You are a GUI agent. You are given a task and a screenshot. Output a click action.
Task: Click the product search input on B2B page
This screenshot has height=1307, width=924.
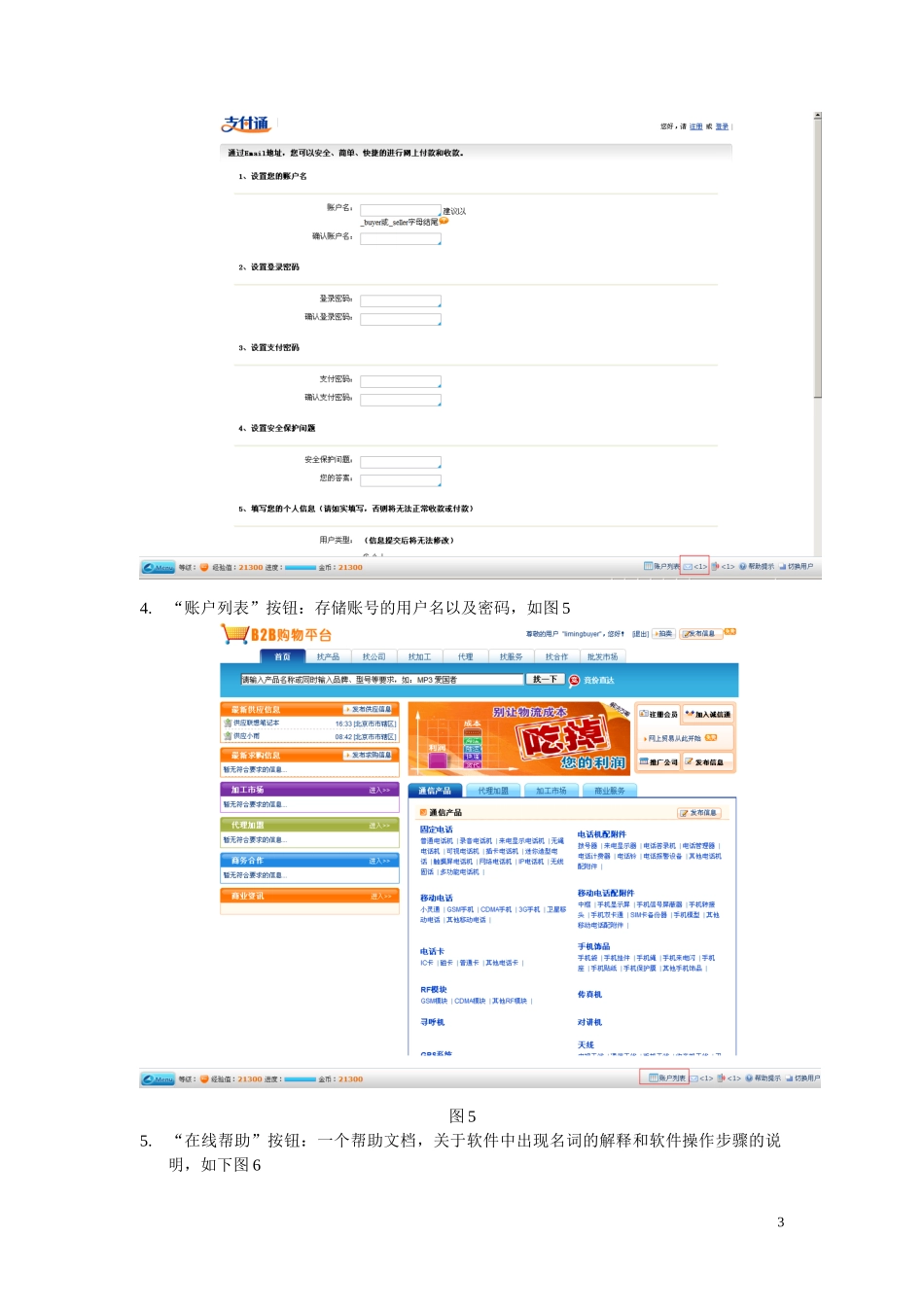point(382,680)
